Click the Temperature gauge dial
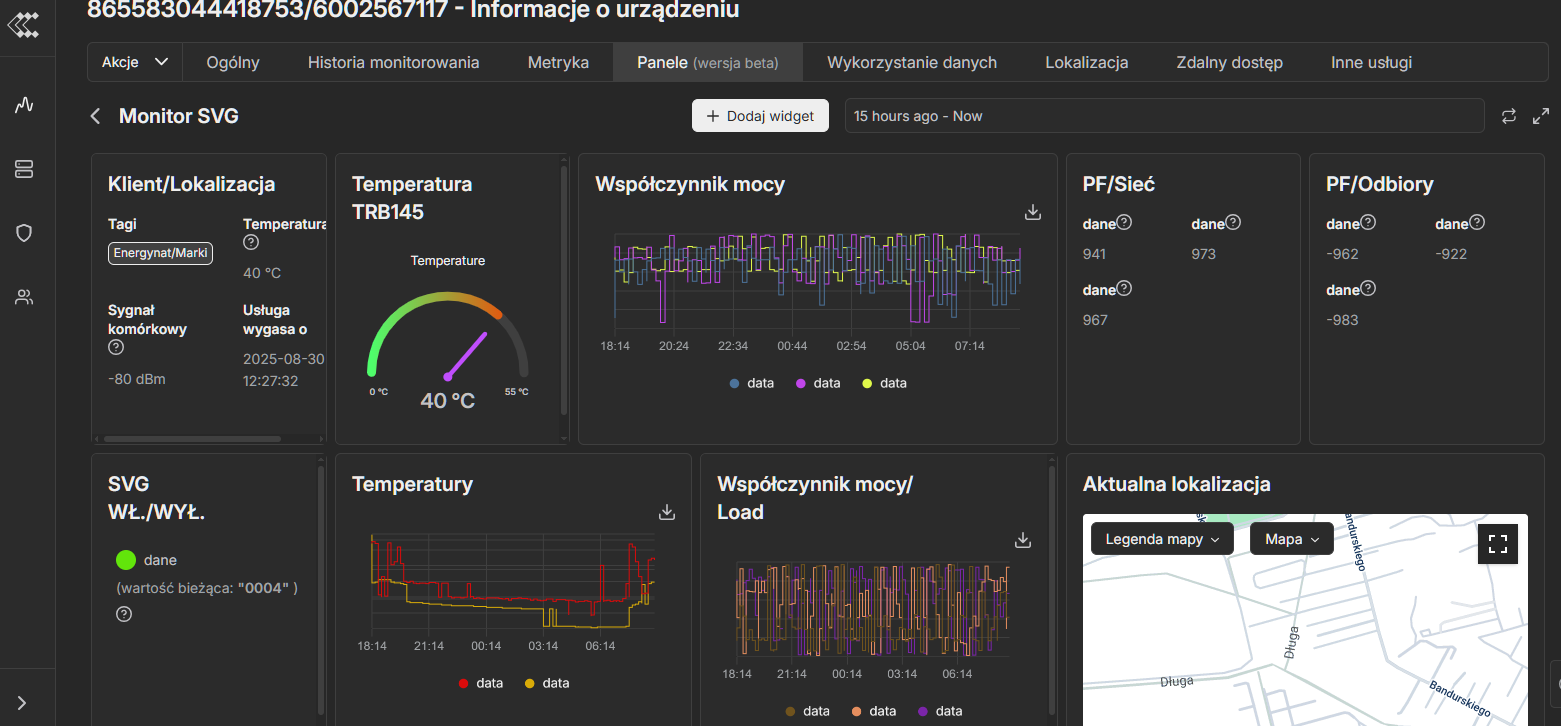The height and width of the screenshot is (726, 1561). tap(448, 337)
